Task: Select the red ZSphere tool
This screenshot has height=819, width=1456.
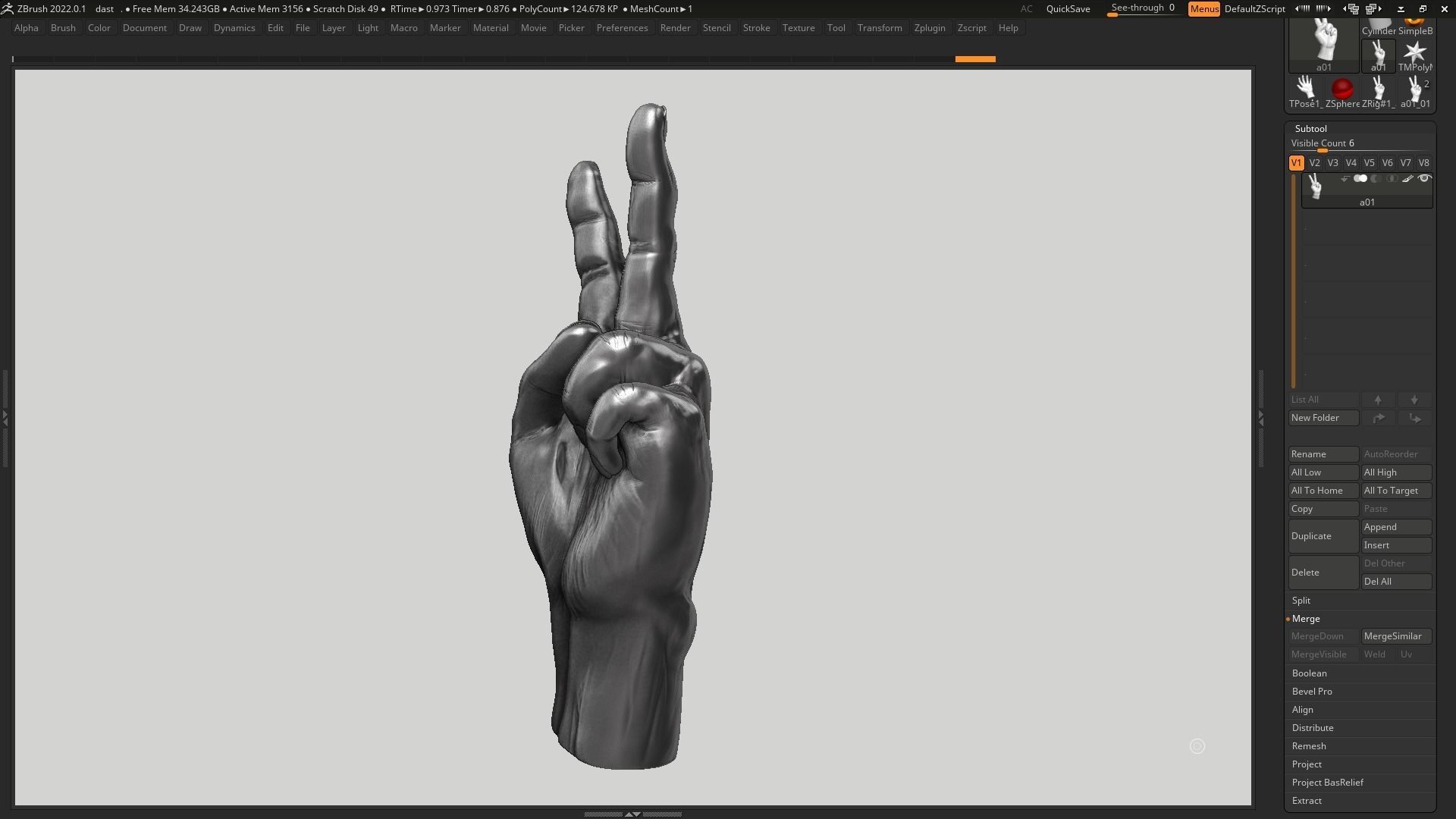Action: (x=1341, y=91)
